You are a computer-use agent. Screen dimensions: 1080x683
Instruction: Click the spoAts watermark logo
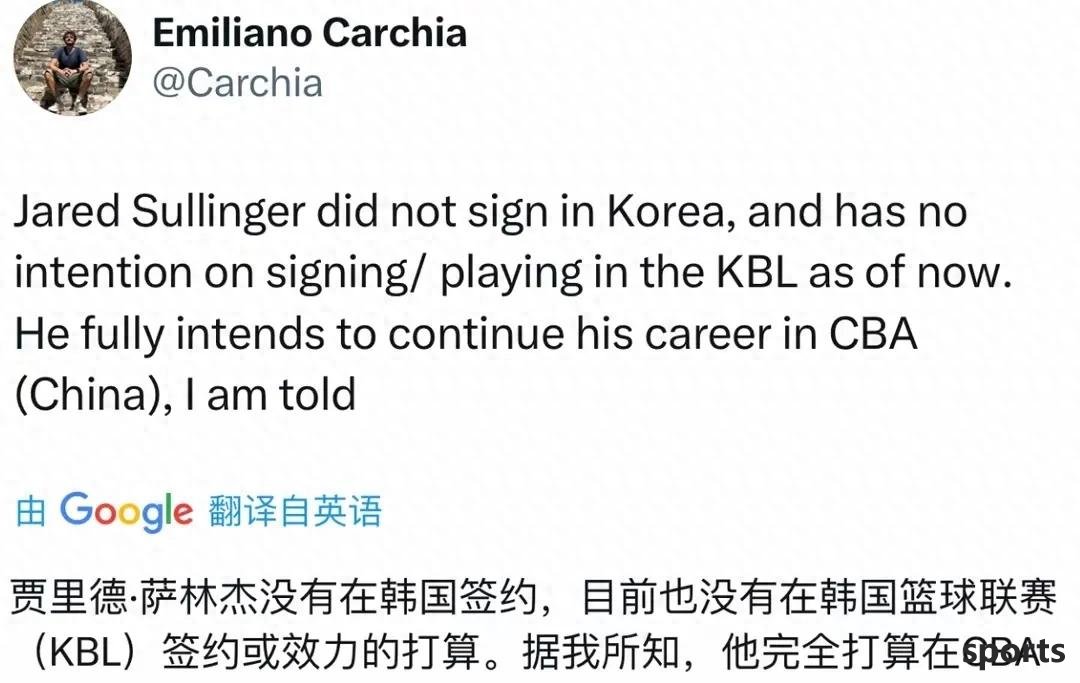click(x=1014, y=651)
